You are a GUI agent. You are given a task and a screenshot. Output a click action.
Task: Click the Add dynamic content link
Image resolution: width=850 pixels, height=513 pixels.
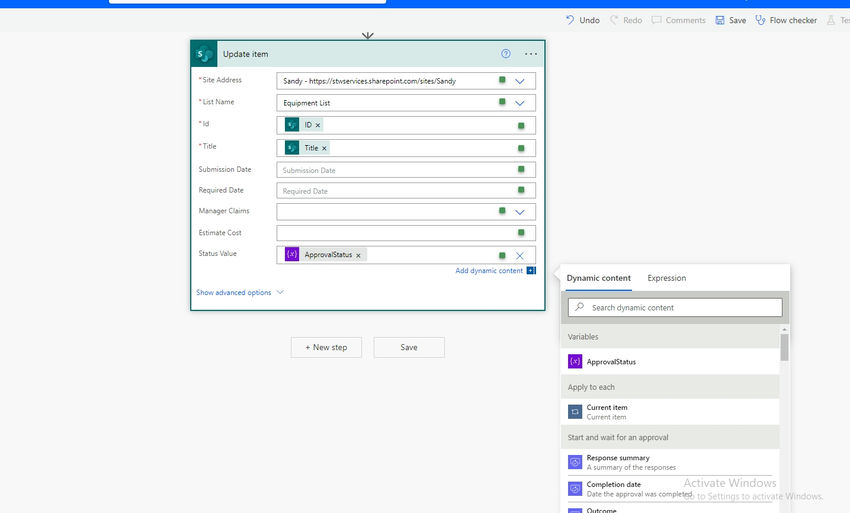(489, 271)
